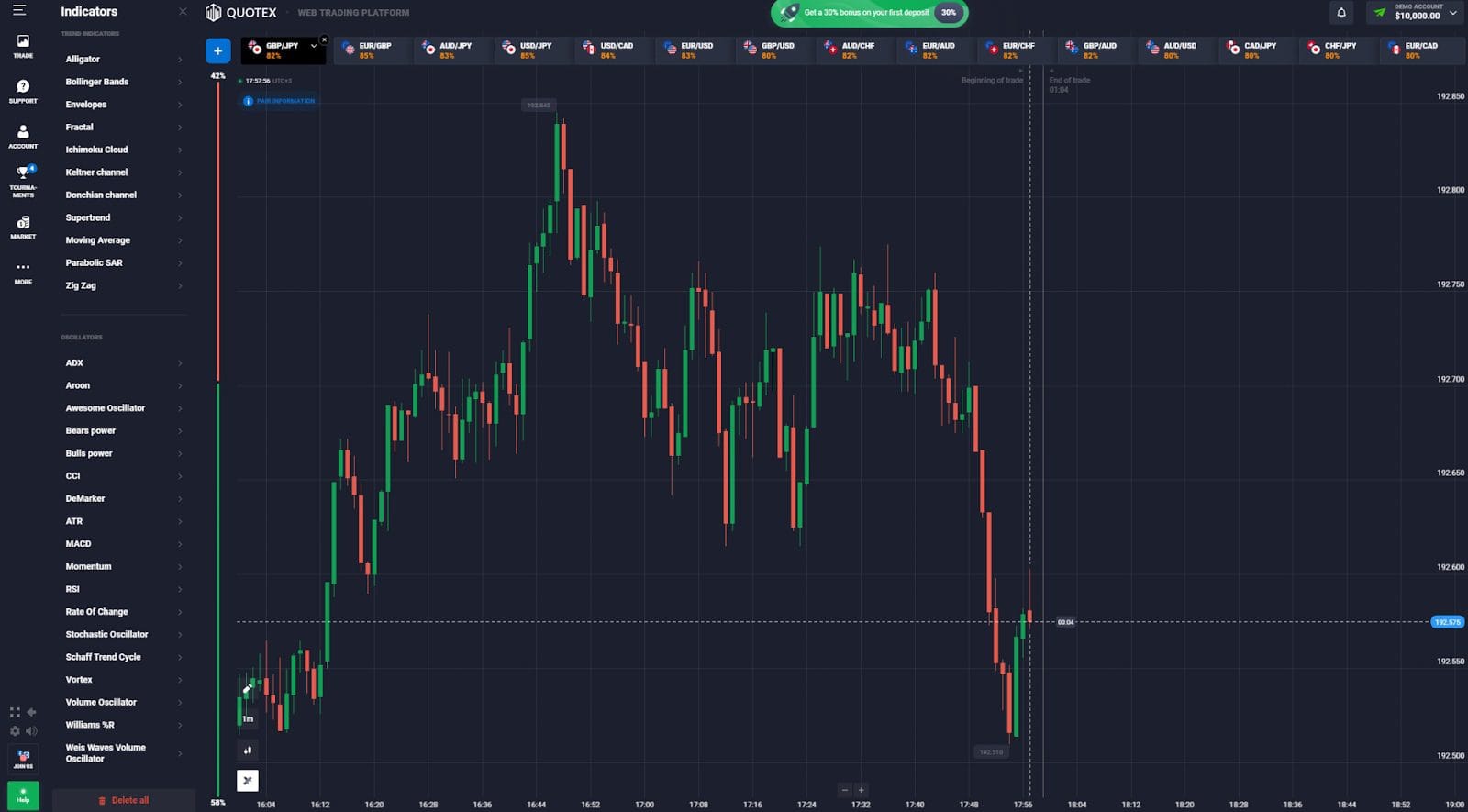1468x812 pixels.
Task: Switch to the USD/JPY asset tab
Action: (534, 50)
